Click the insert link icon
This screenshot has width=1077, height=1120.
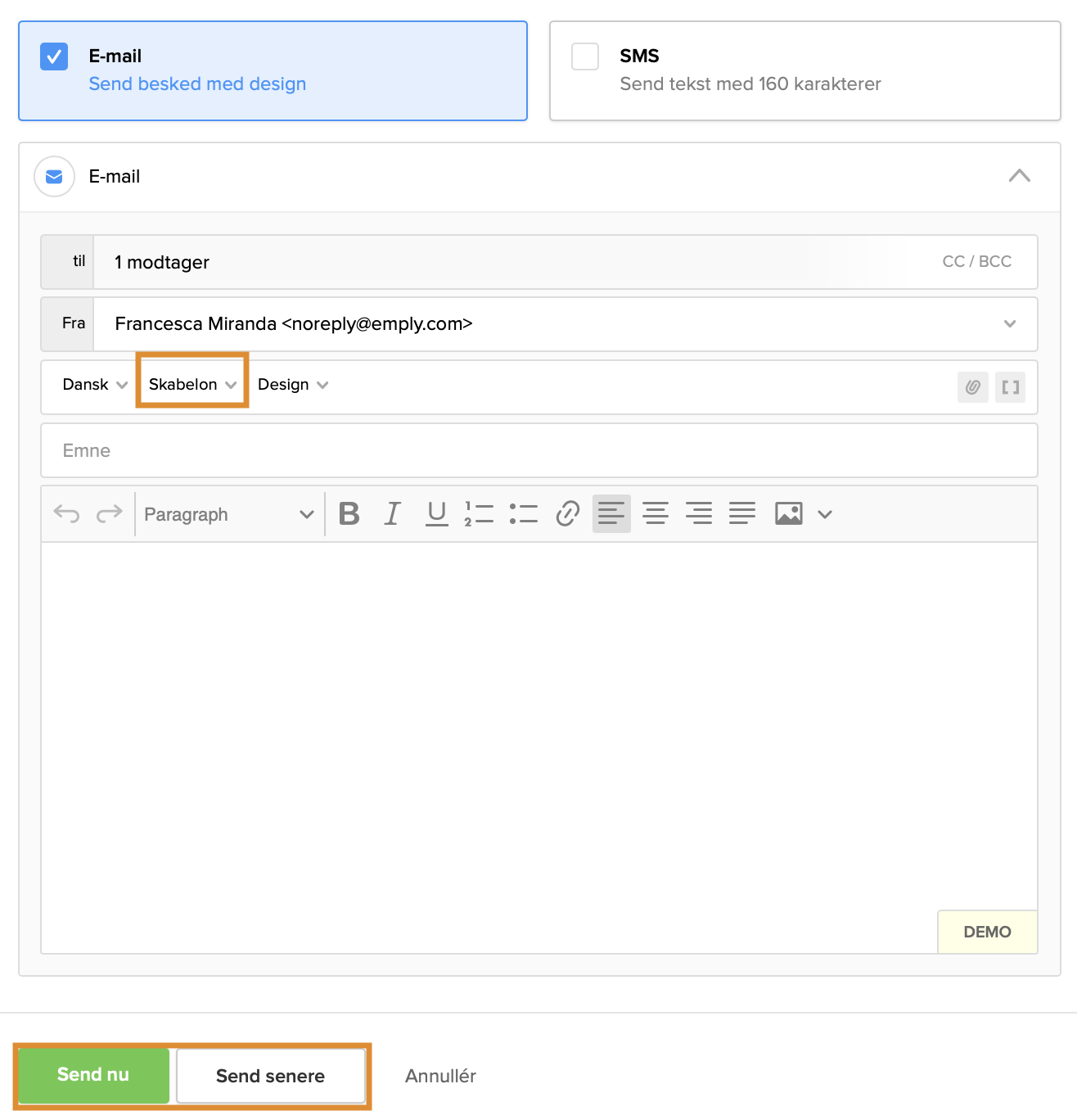[567, 514]
